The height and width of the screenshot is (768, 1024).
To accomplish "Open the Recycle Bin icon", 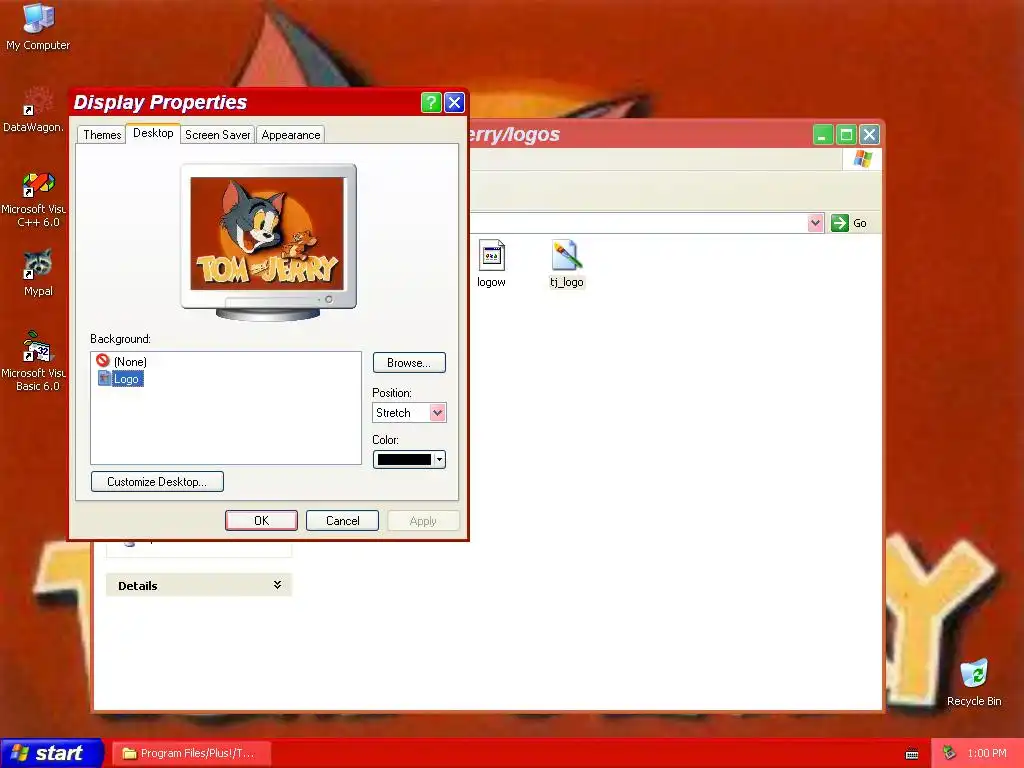I will [974, 682].
